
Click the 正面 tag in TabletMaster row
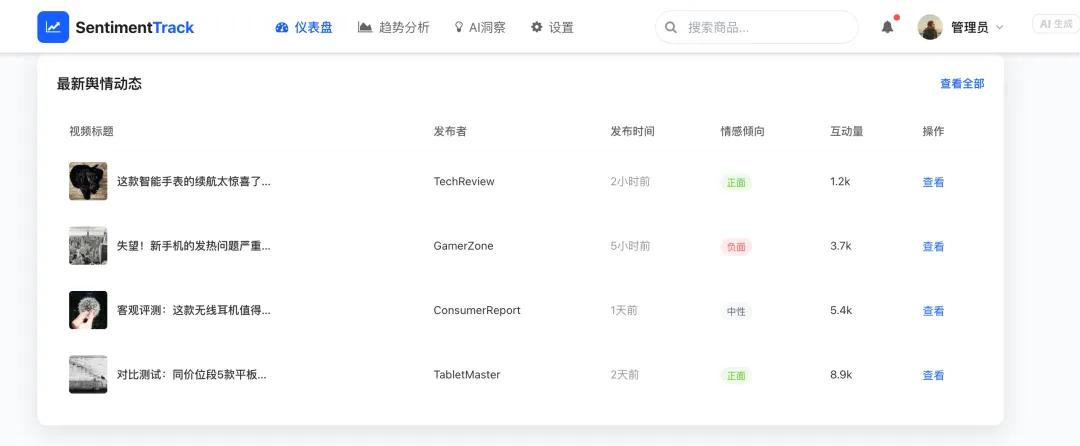point(736,376)
